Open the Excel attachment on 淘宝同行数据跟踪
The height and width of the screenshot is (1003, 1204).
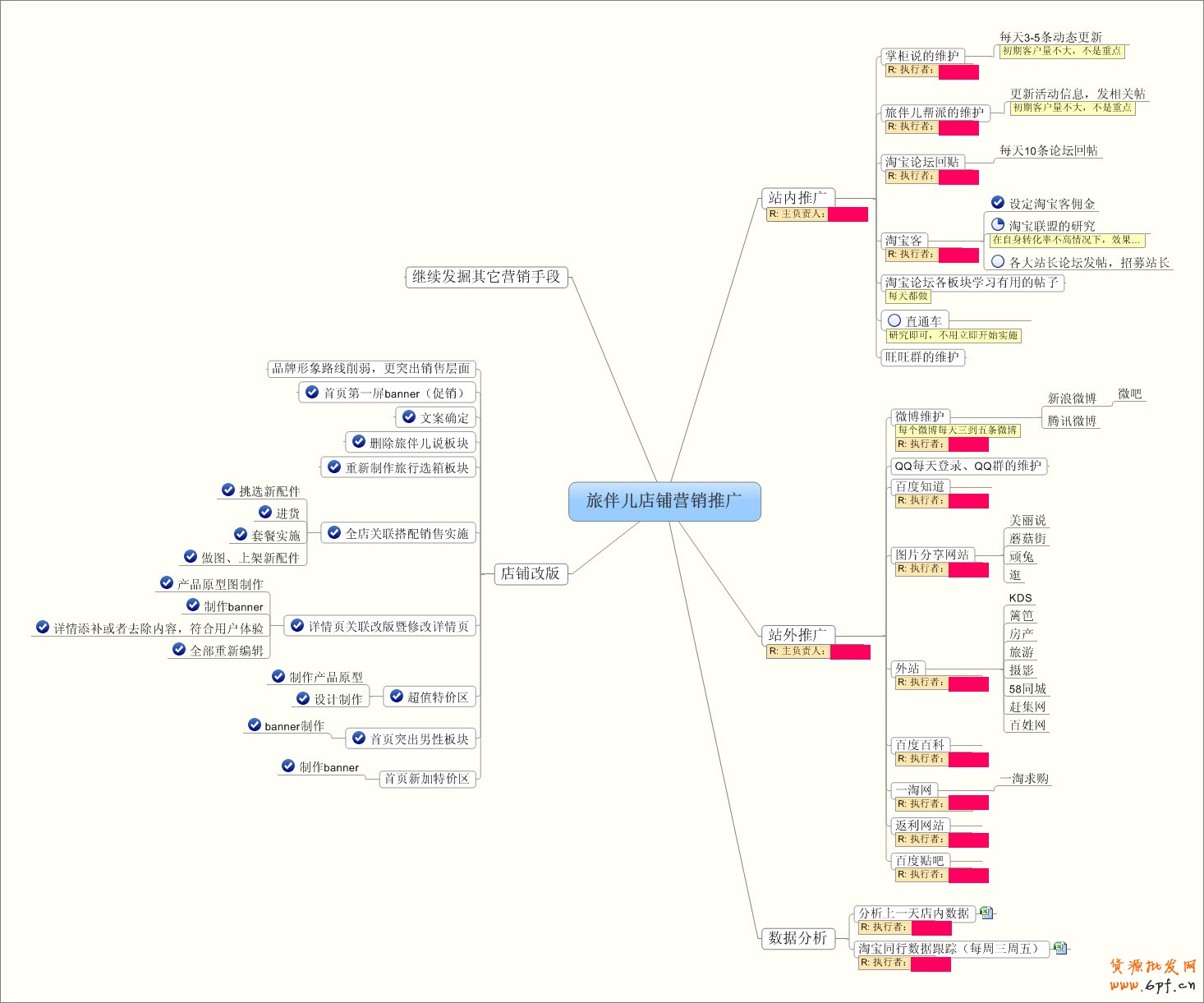pyautogui.click(x=1060, y=948)
